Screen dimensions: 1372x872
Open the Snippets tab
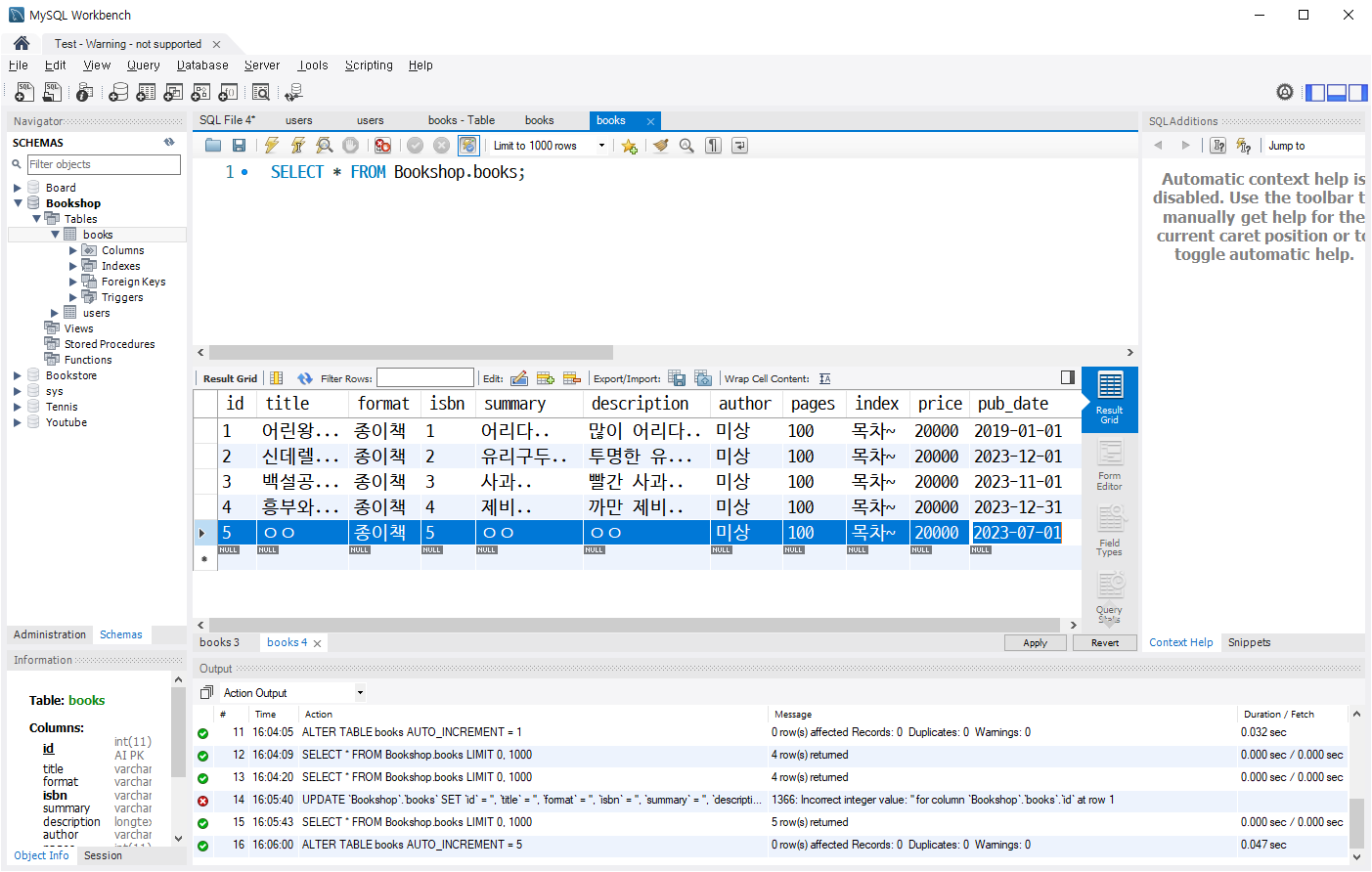tap(1249, 642)
